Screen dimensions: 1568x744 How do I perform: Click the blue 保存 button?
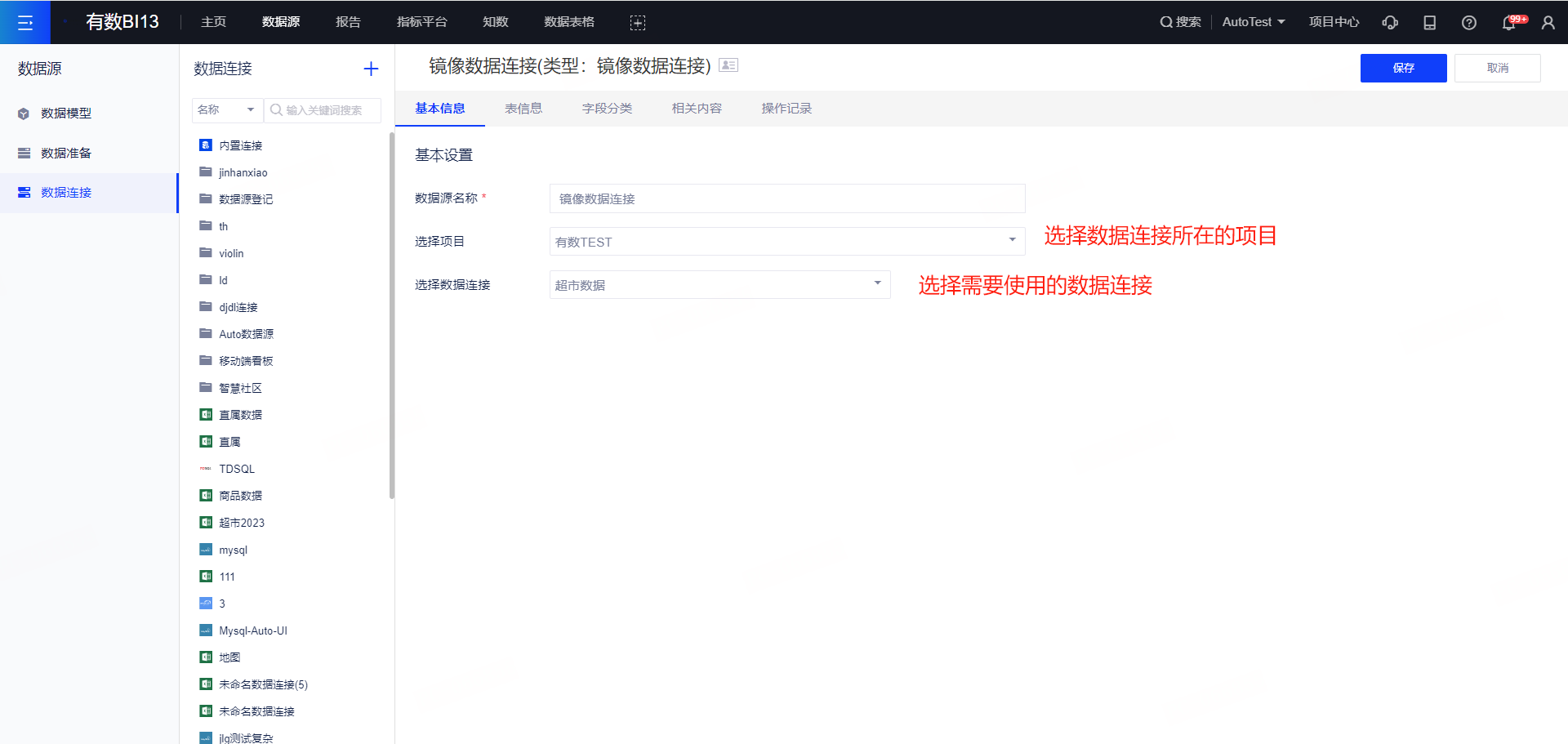[x=1403, y=68]
